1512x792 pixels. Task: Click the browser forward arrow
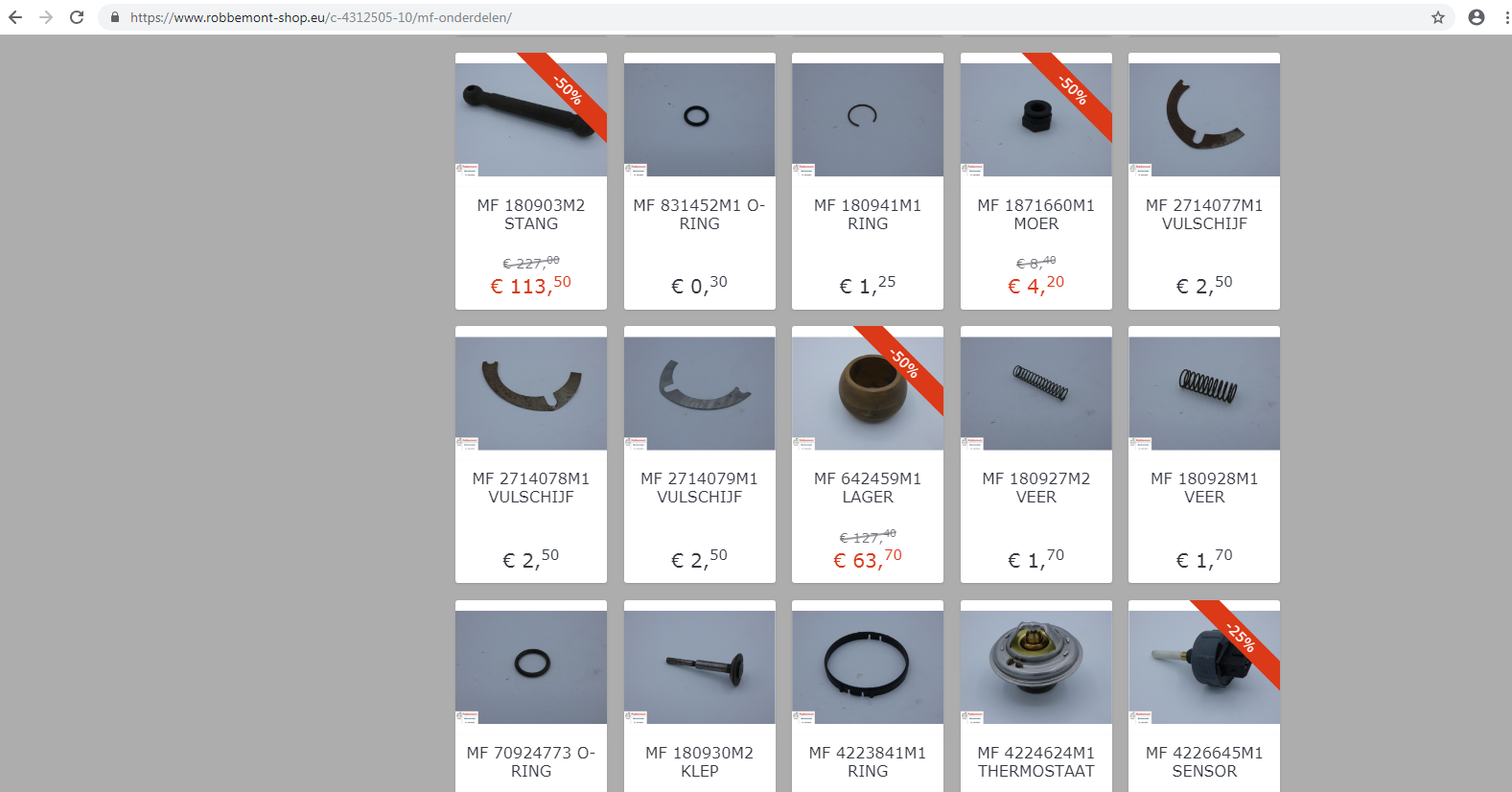(x=46, y=17)
